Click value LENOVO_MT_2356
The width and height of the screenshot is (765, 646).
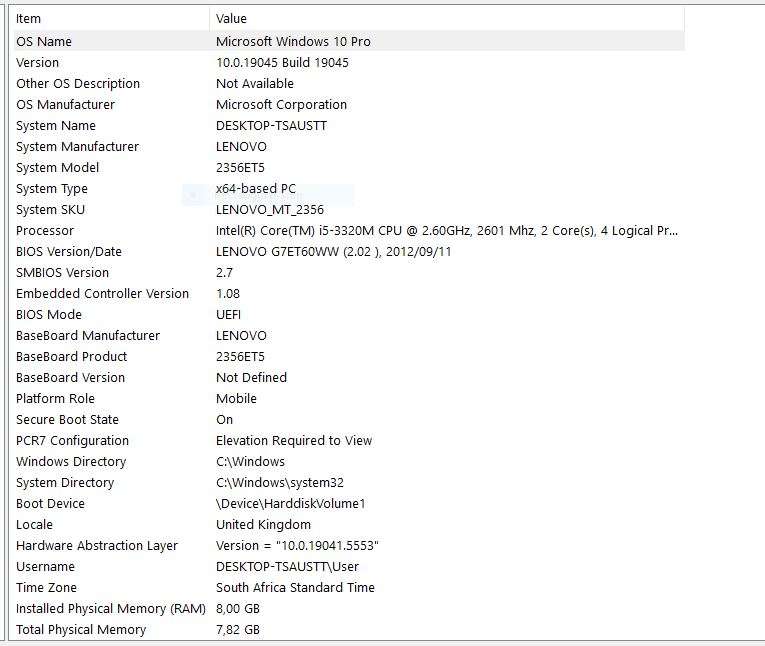270,209
